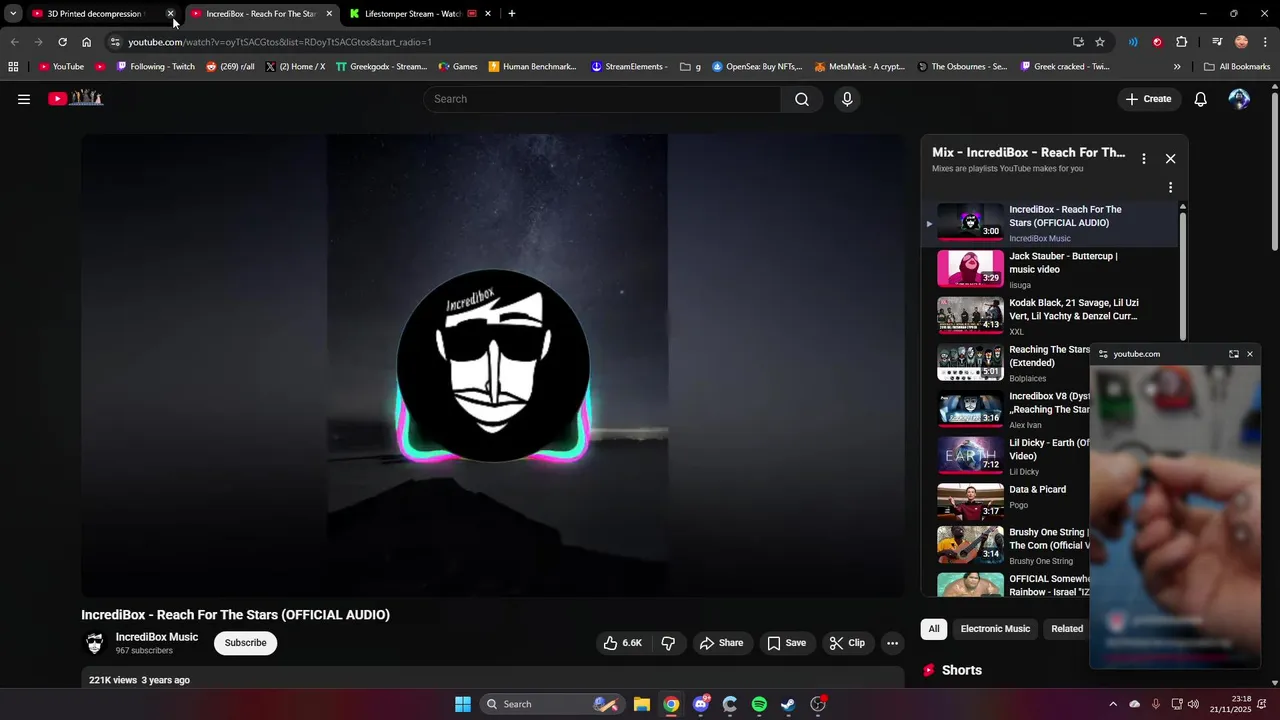
Task: Open Chrome apps grid in bookmarks bar
Action: click(x=13, y=67)
